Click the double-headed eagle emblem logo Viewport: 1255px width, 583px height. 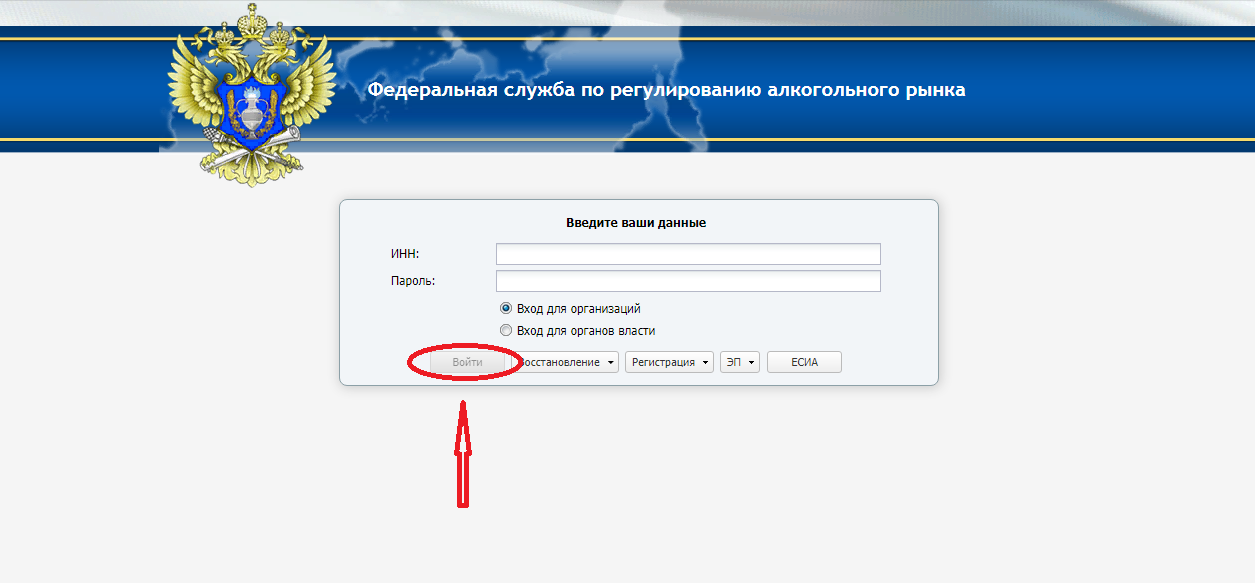tap(251, 95)
